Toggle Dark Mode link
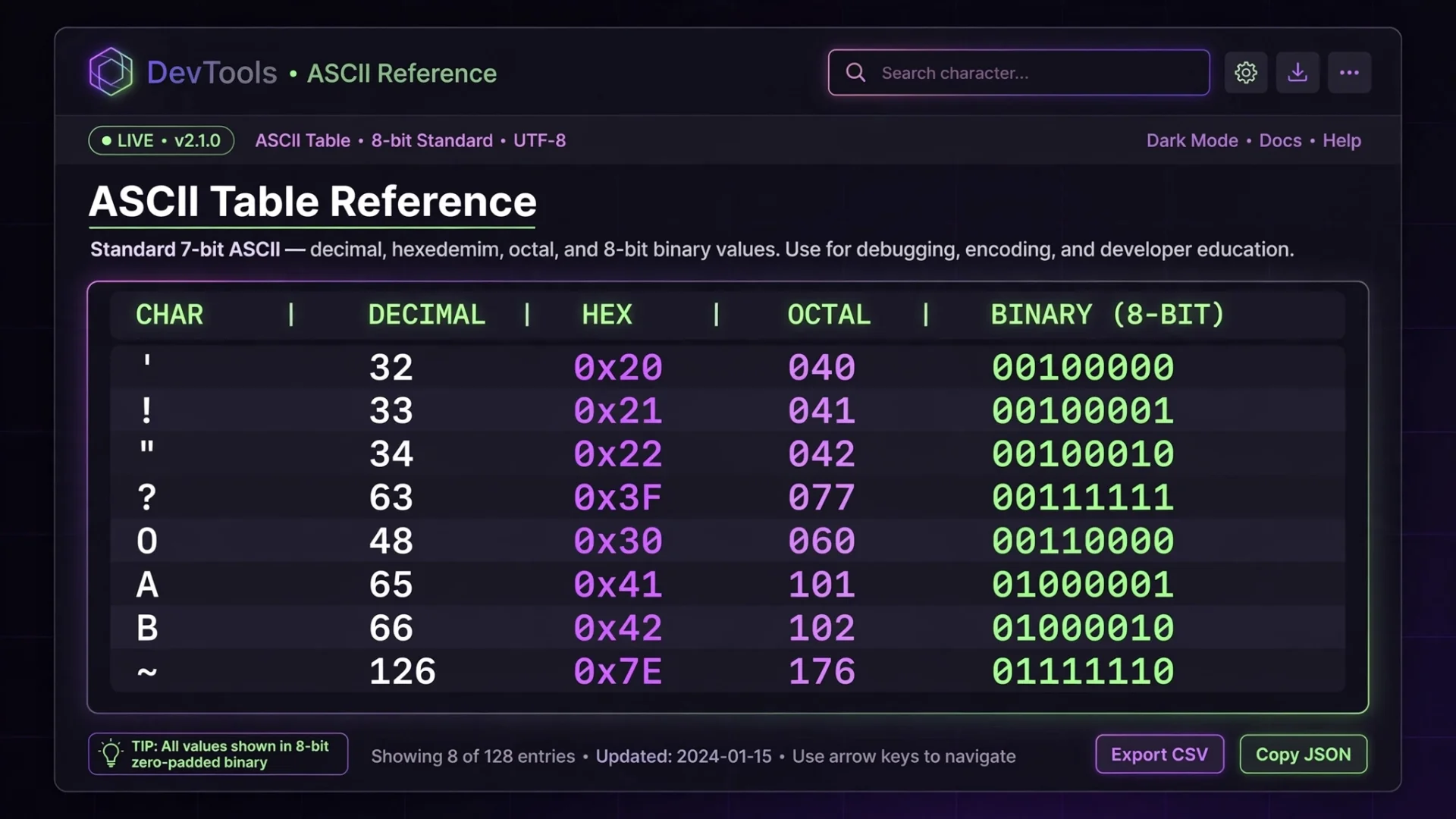 (x=1192, y=140)
